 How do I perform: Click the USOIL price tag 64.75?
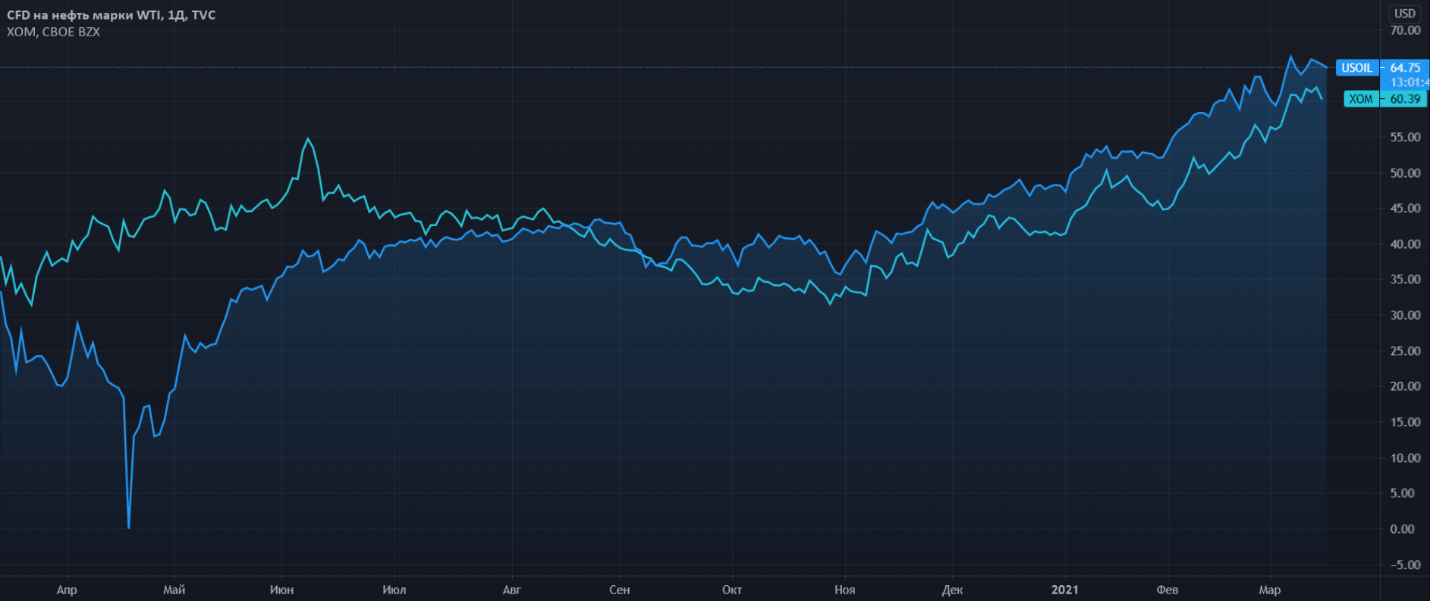(x=1404, y=68)
